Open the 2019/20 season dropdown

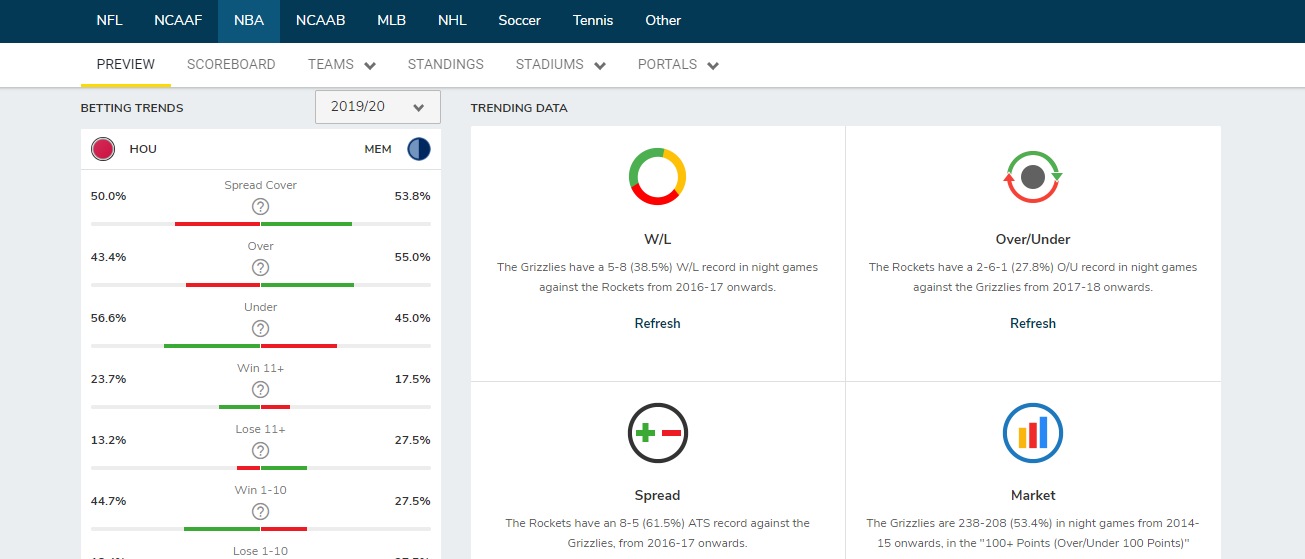click(377, 107)
